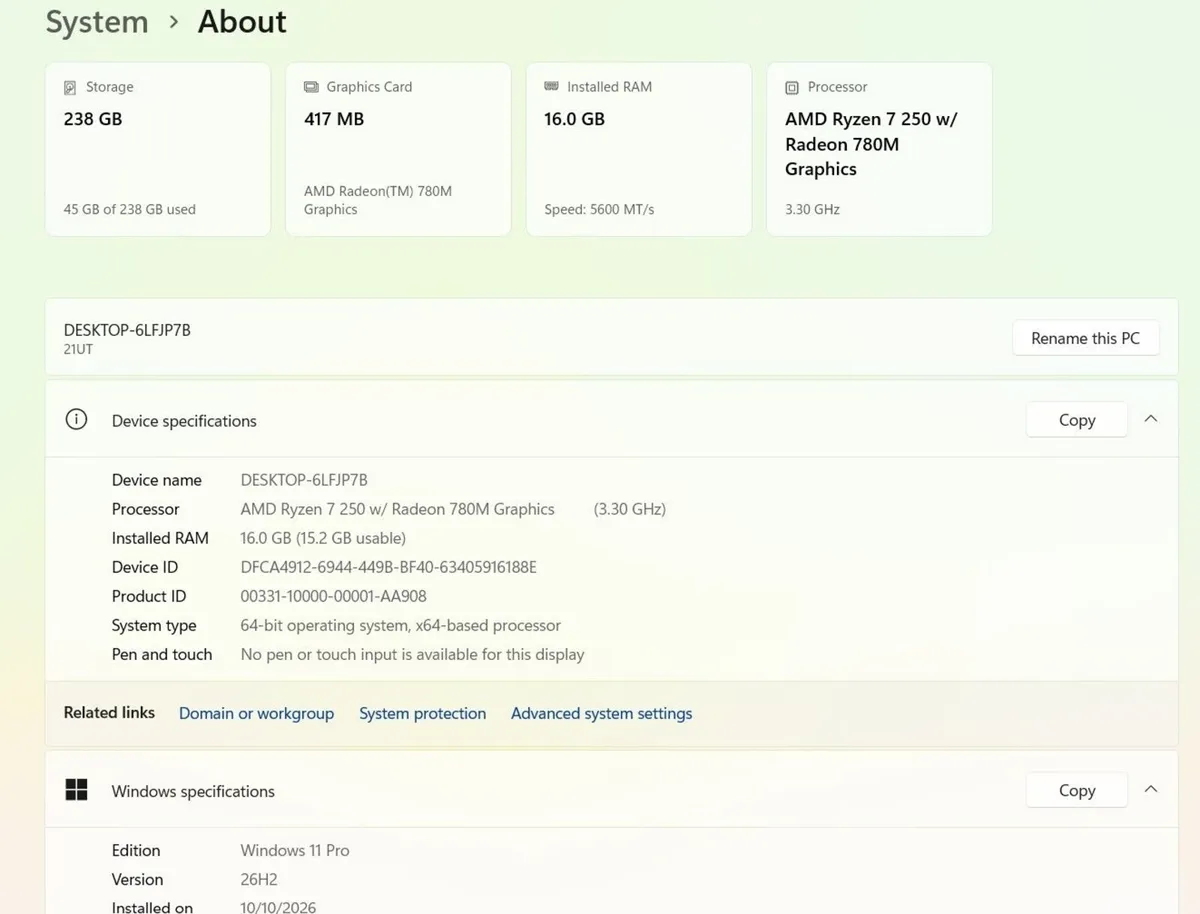Viewport: 1200px width, 914px height.
Task: Open the 238 GB Storage card
Action: [158, 149]
